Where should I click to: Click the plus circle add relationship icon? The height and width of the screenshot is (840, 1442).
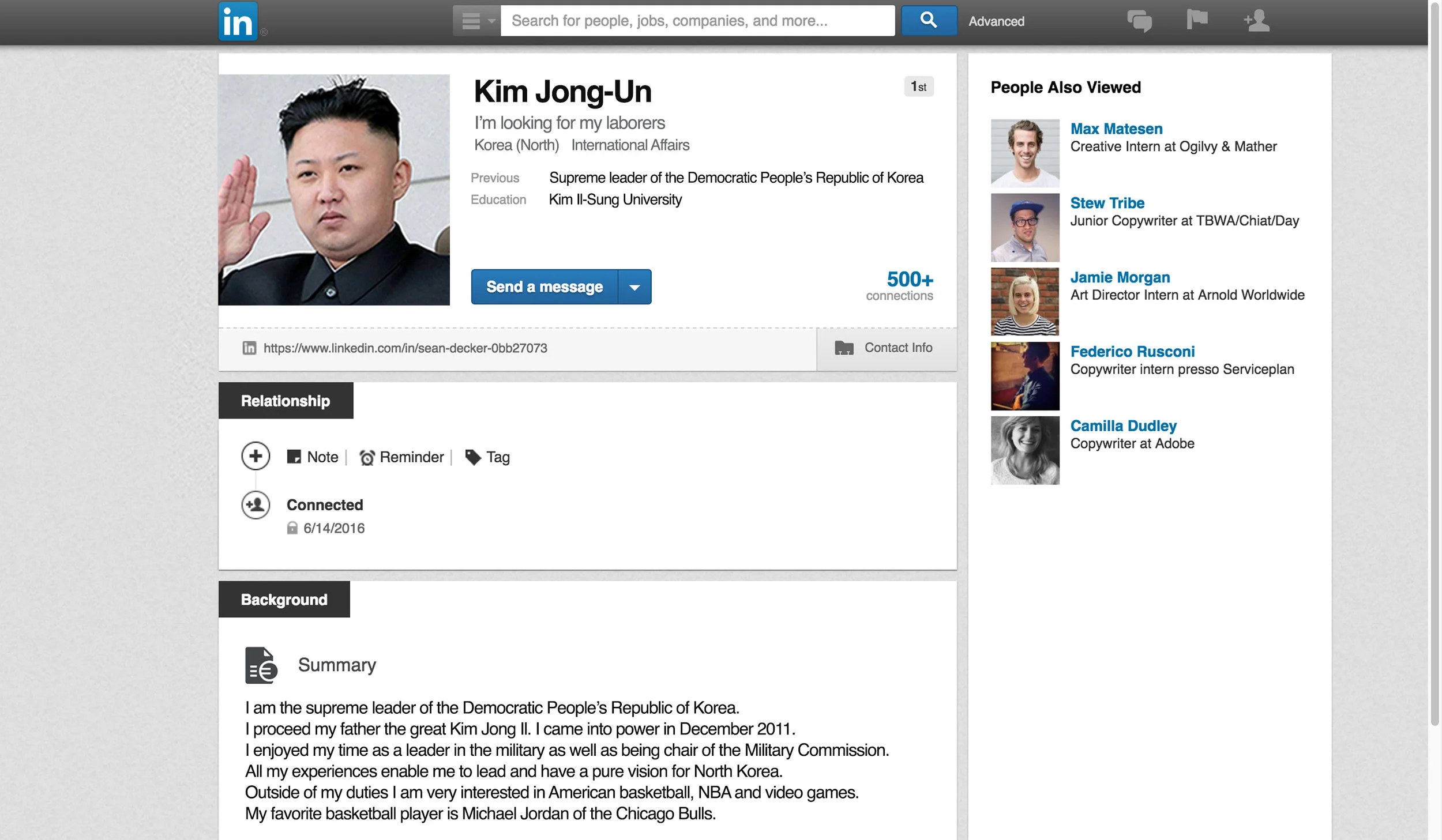(256, 456)
